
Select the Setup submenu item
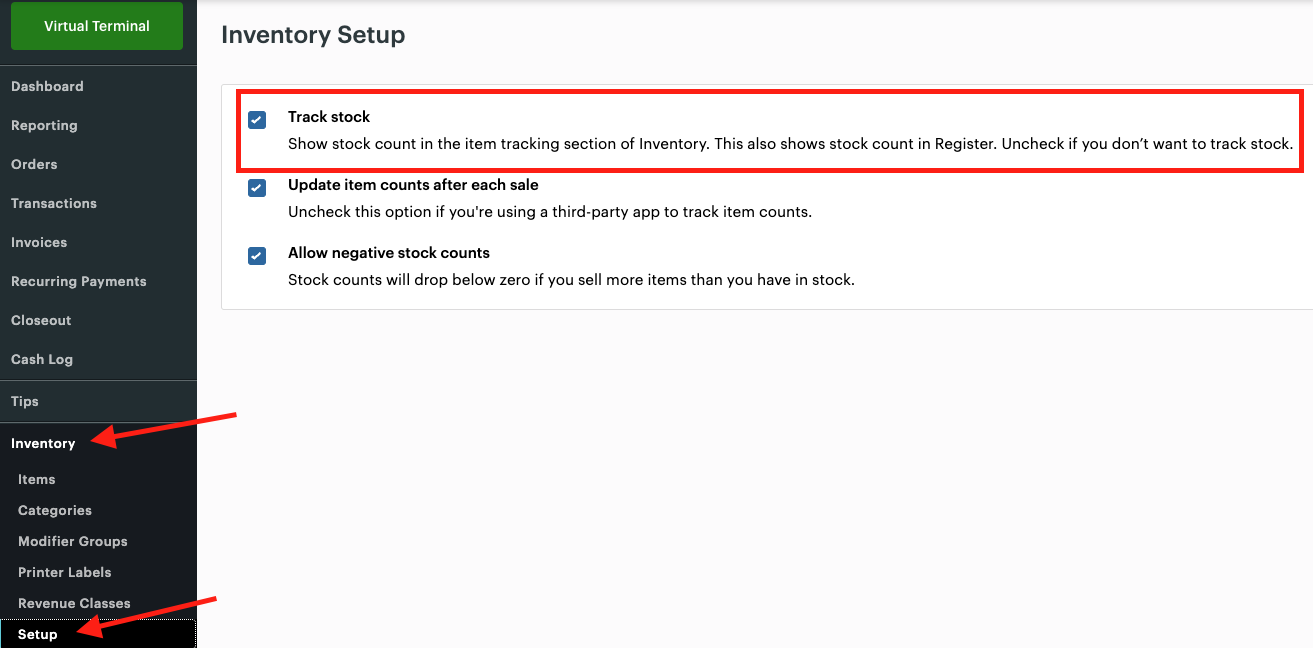pyautogui.click(x=38, y=635)
